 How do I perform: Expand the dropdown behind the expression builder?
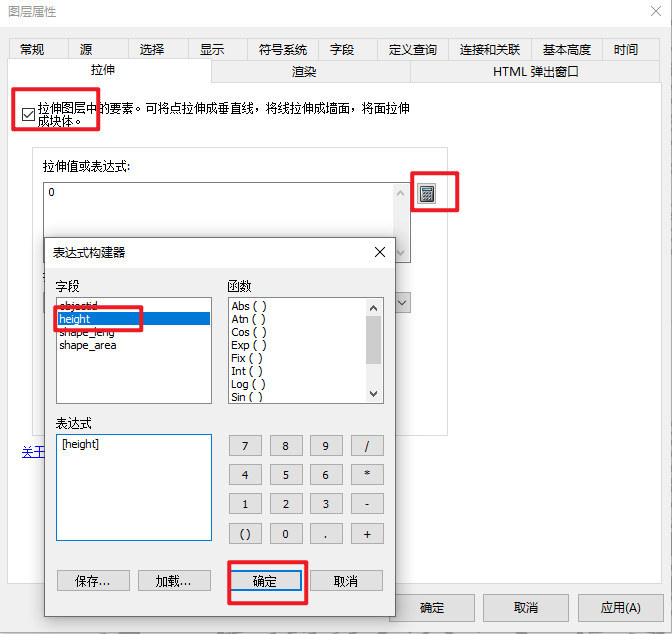click(x=403, y=301)
